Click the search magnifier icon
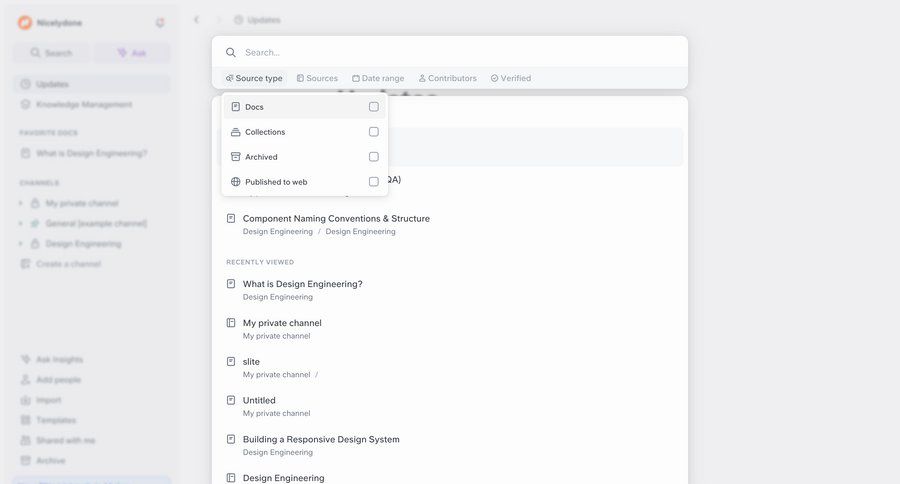900x484 pixels. pos(231,52)
